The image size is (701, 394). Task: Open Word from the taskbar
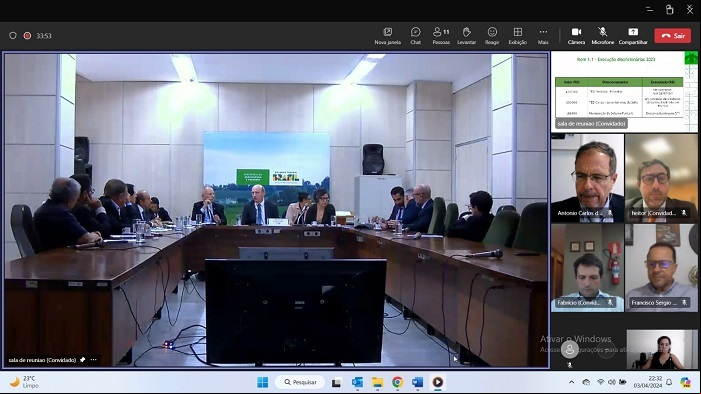[x=418, y=382]
